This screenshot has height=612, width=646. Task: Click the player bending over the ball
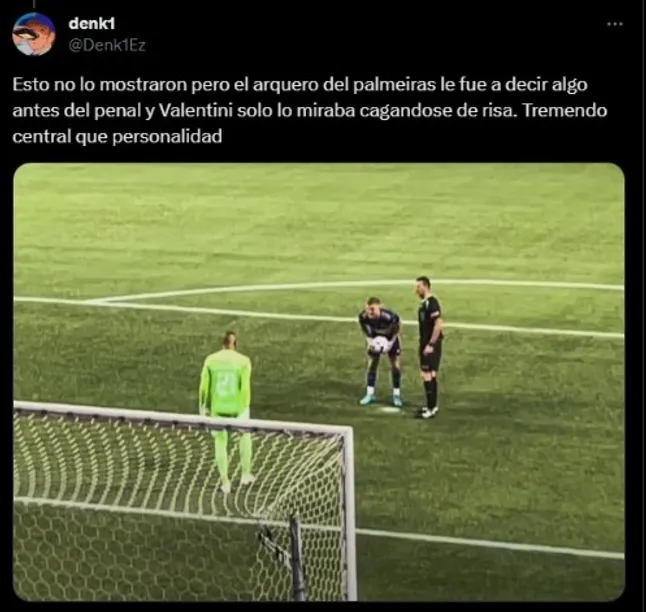tap(379, 351)
